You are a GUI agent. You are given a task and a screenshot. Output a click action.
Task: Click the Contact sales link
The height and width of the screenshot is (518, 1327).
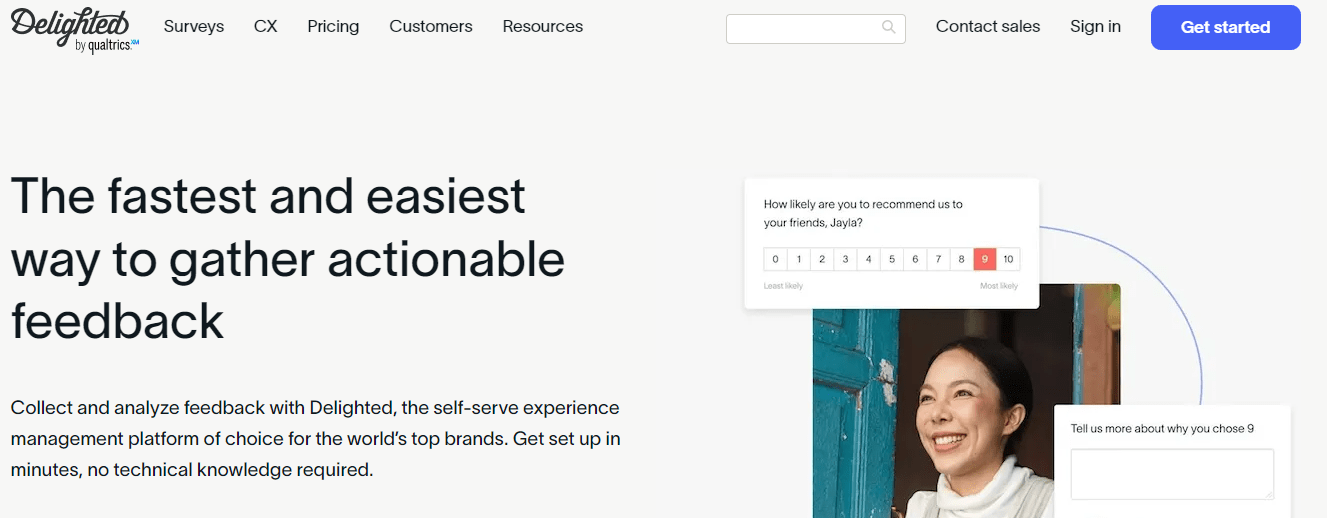(988, 27)
